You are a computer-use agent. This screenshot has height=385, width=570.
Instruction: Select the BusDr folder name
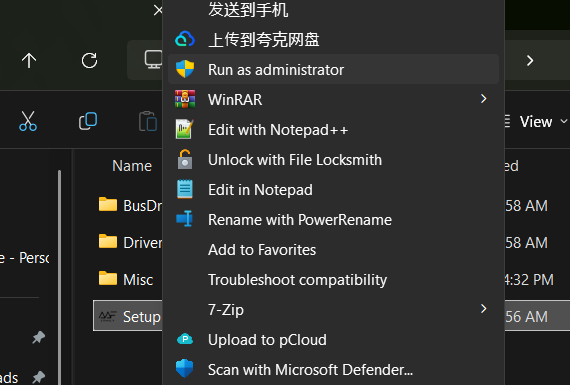pyautogui.click(x=142, y=206)
